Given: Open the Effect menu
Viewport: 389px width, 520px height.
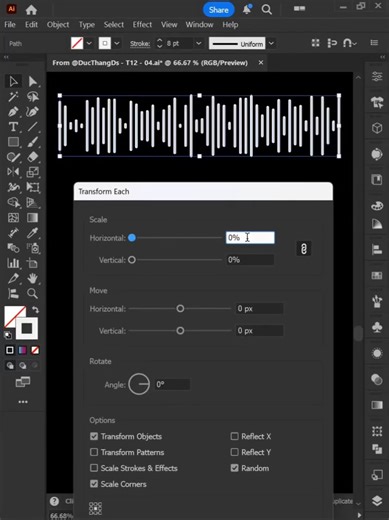Looking at the screenshot, I should (x=142, y=25).
